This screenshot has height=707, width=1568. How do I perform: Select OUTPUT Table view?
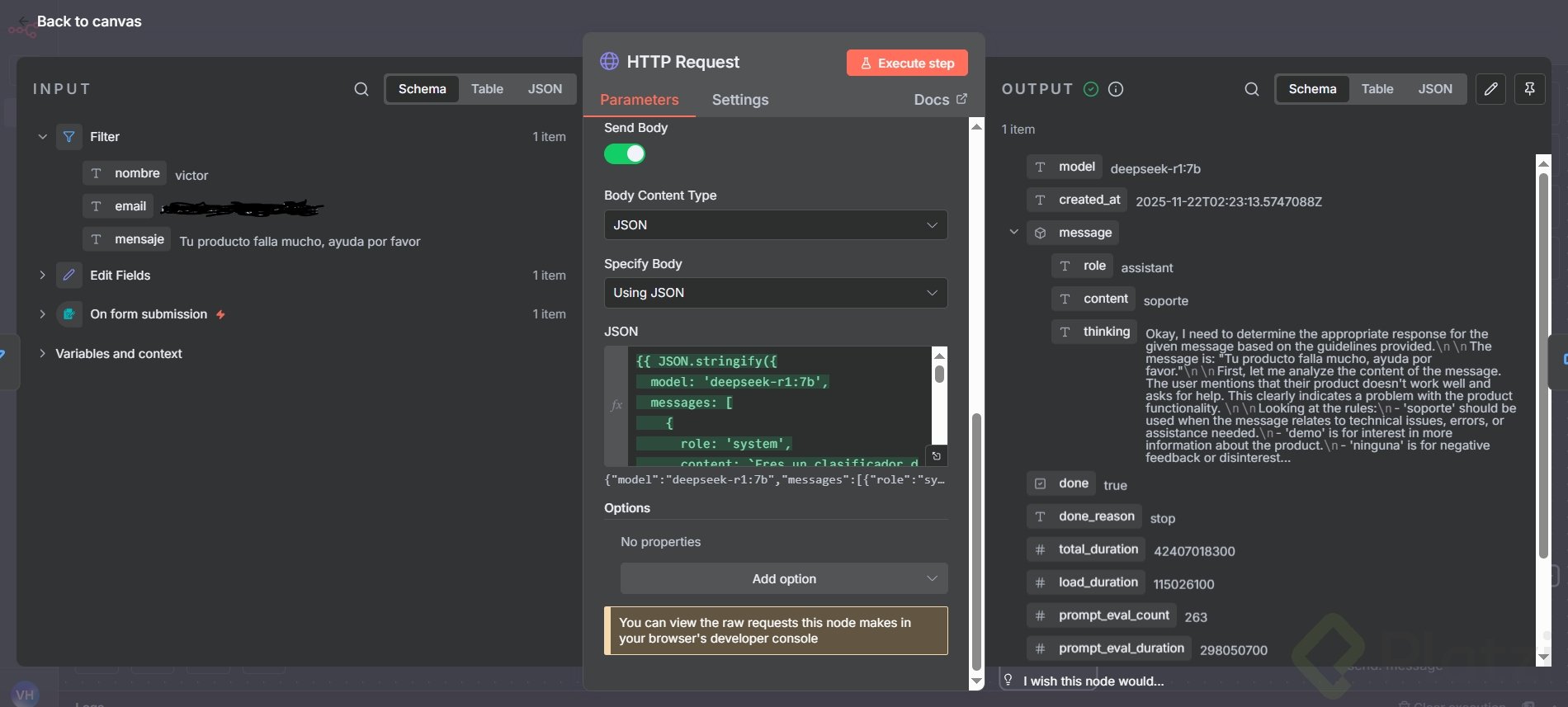coord(1377,89)
